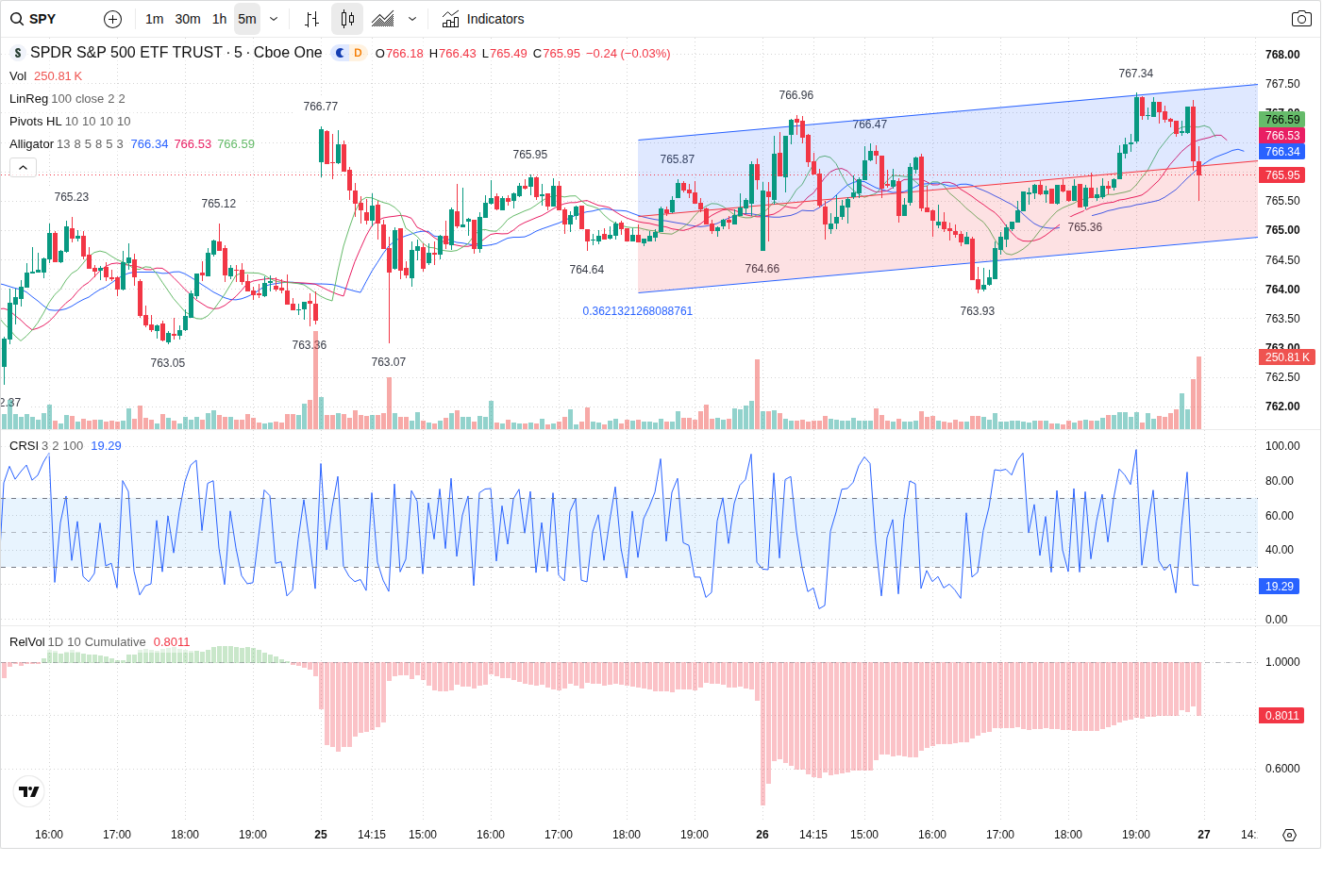Select the area chart style icon

tap(383, 19)
